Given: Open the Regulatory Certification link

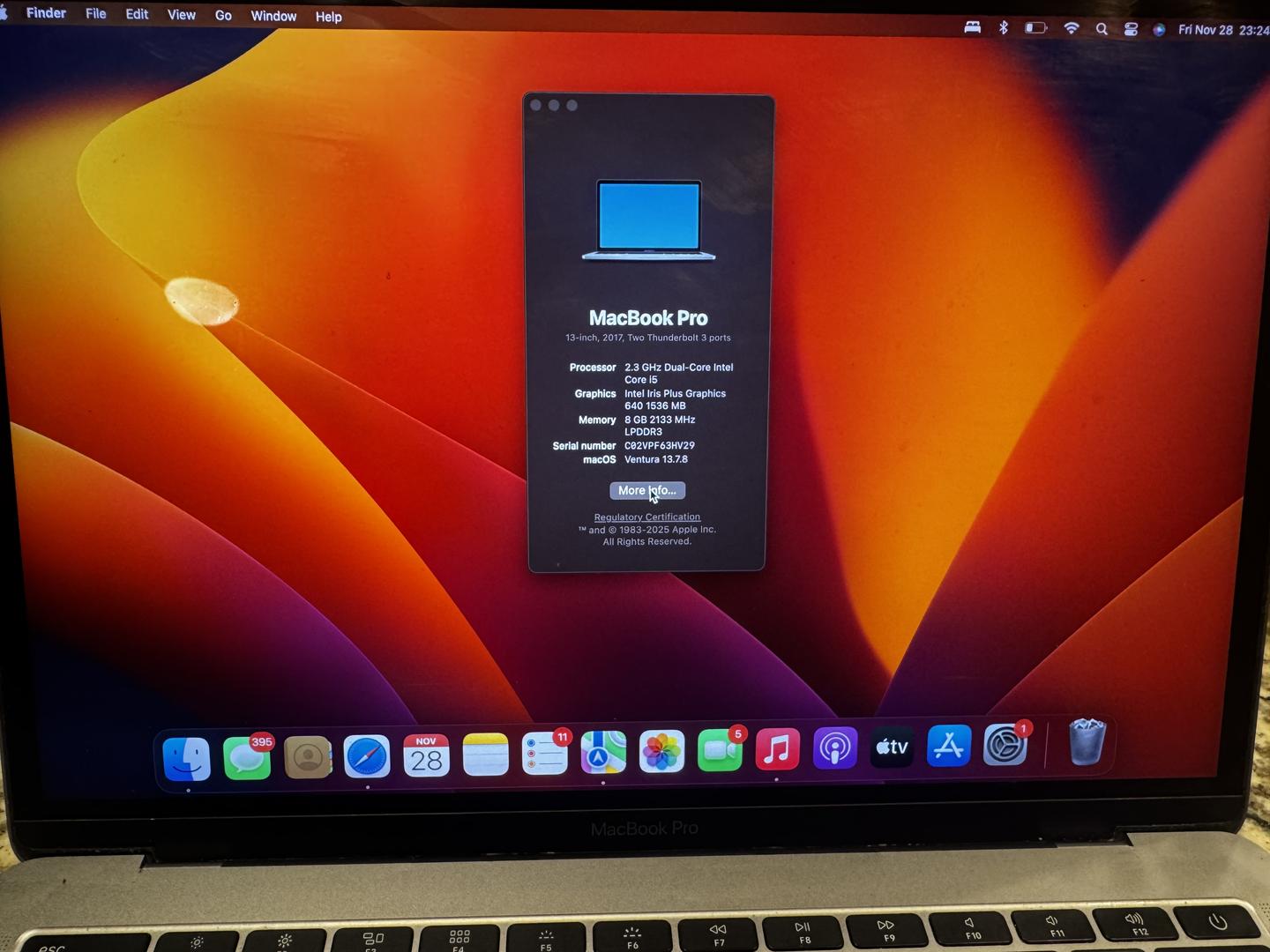Looking at the screenshot, I should point(647,517).
